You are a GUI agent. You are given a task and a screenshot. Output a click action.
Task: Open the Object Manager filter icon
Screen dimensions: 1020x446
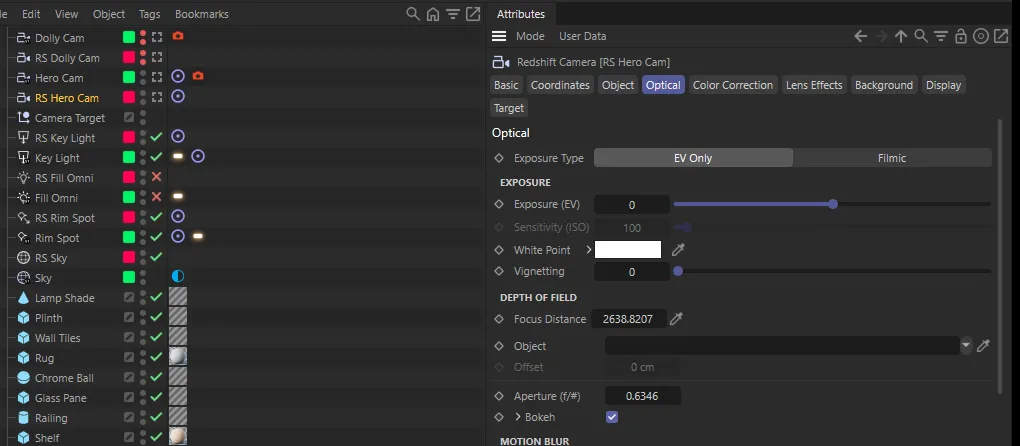(x=453, y=14)
